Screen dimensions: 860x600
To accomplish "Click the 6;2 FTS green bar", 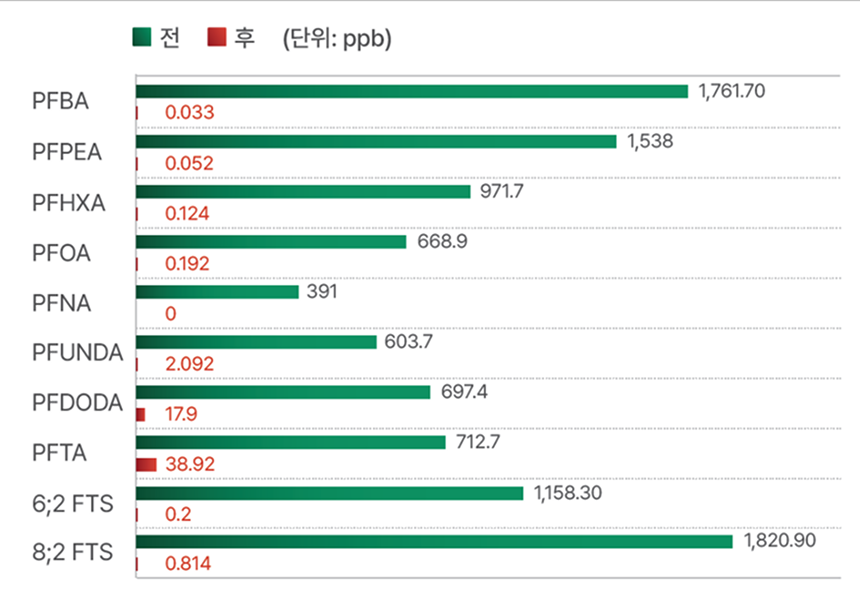I will pos(329,493).
